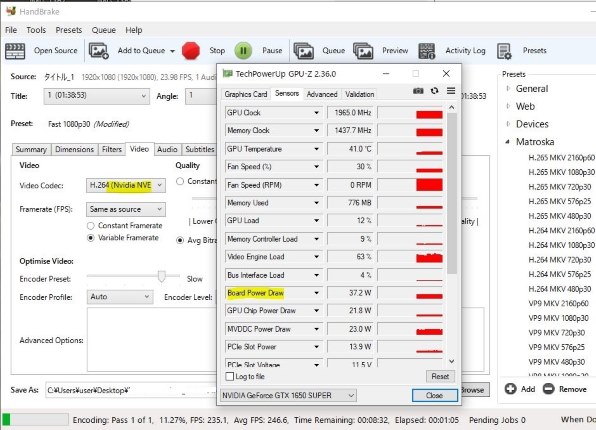
Task: Click GPU-Z screenshot camera icon
Action: click(x=418, y=91)
